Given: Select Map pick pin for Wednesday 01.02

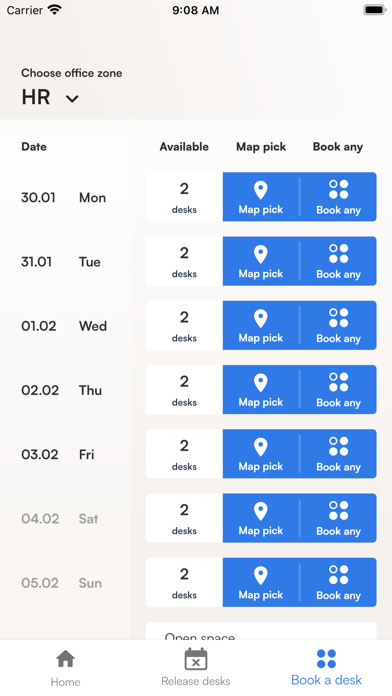Looking at the screenshot, I should [261, 319].
